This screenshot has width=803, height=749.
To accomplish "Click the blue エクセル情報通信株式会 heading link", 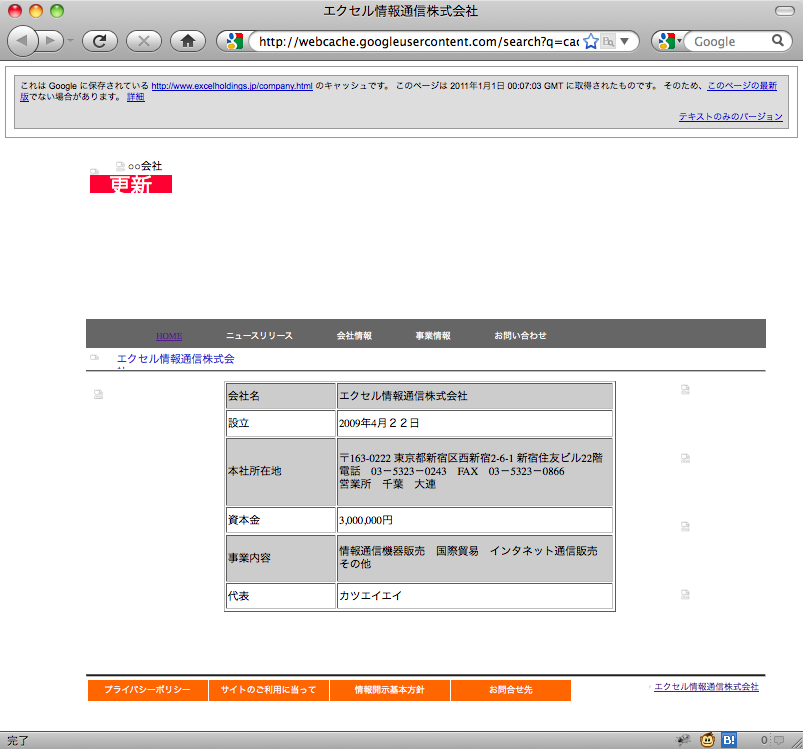I will click(x=176, y=359).
